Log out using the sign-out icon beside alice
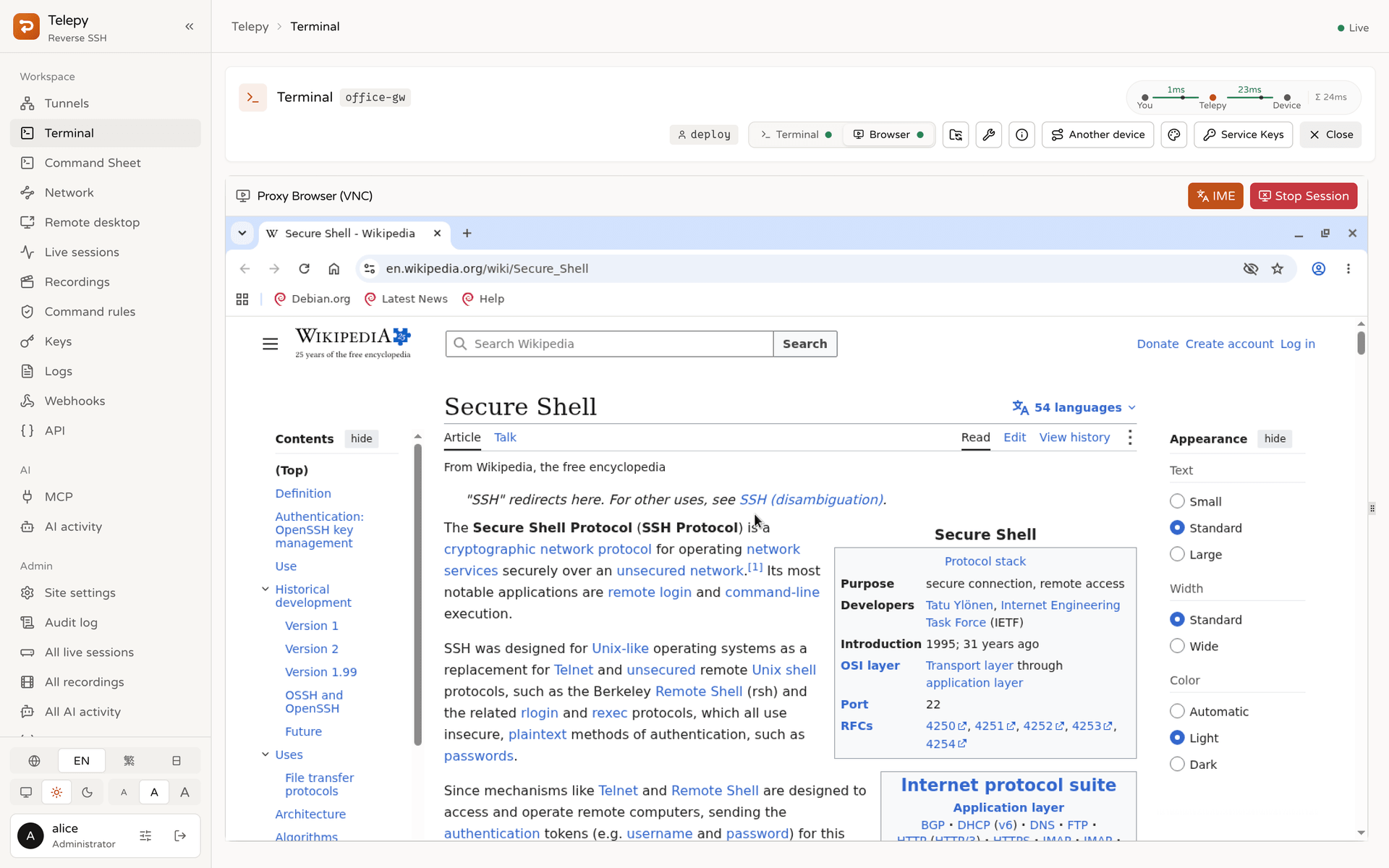Screen dimensions: 1389x868 pyautogui.click(x=180, y=835)
